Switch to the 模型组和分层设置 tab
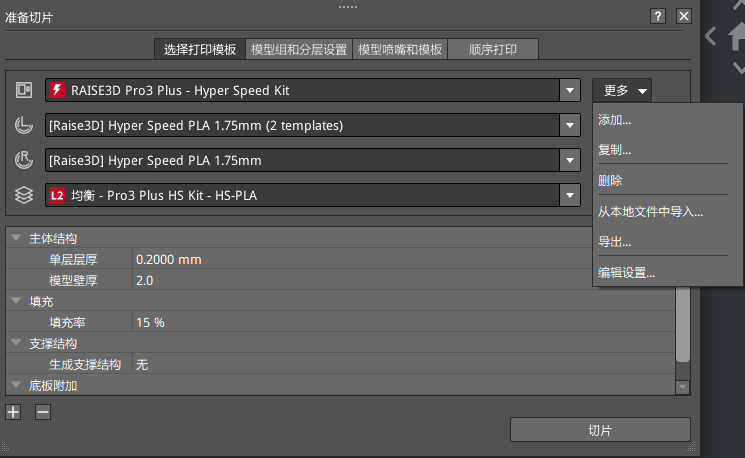The image size is (745, 458). point(299,49)
